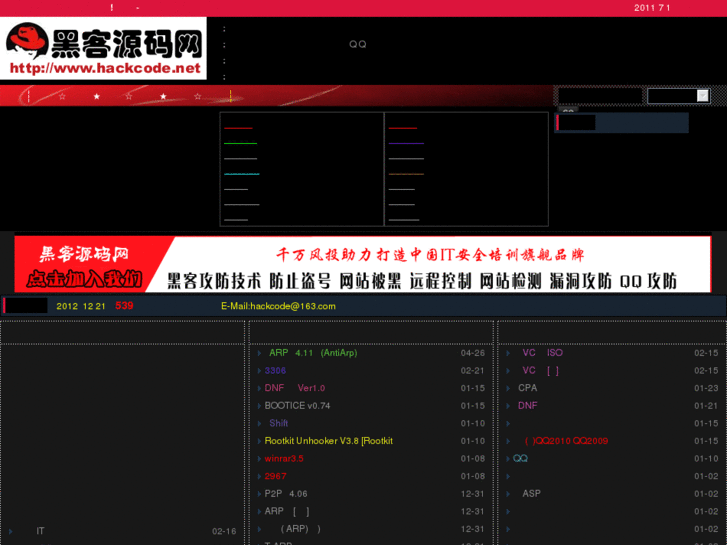This screenshot has width=727, height=545.
Task: Open the DNF entry dated 01-21
Action: click(x=528, y=406)
